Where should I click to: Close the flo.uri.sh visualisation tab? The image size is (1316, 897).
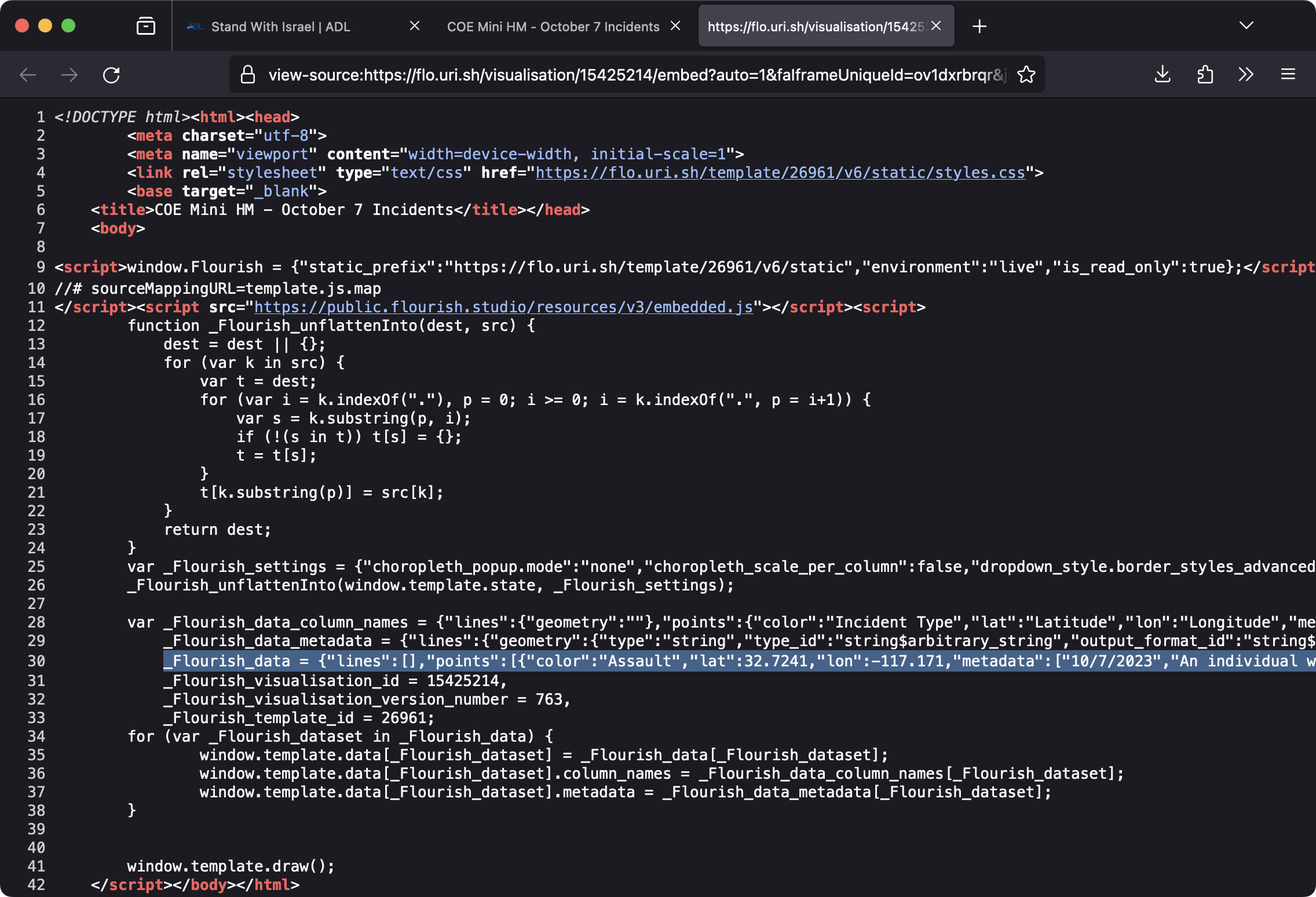click(x=936, y=26)
